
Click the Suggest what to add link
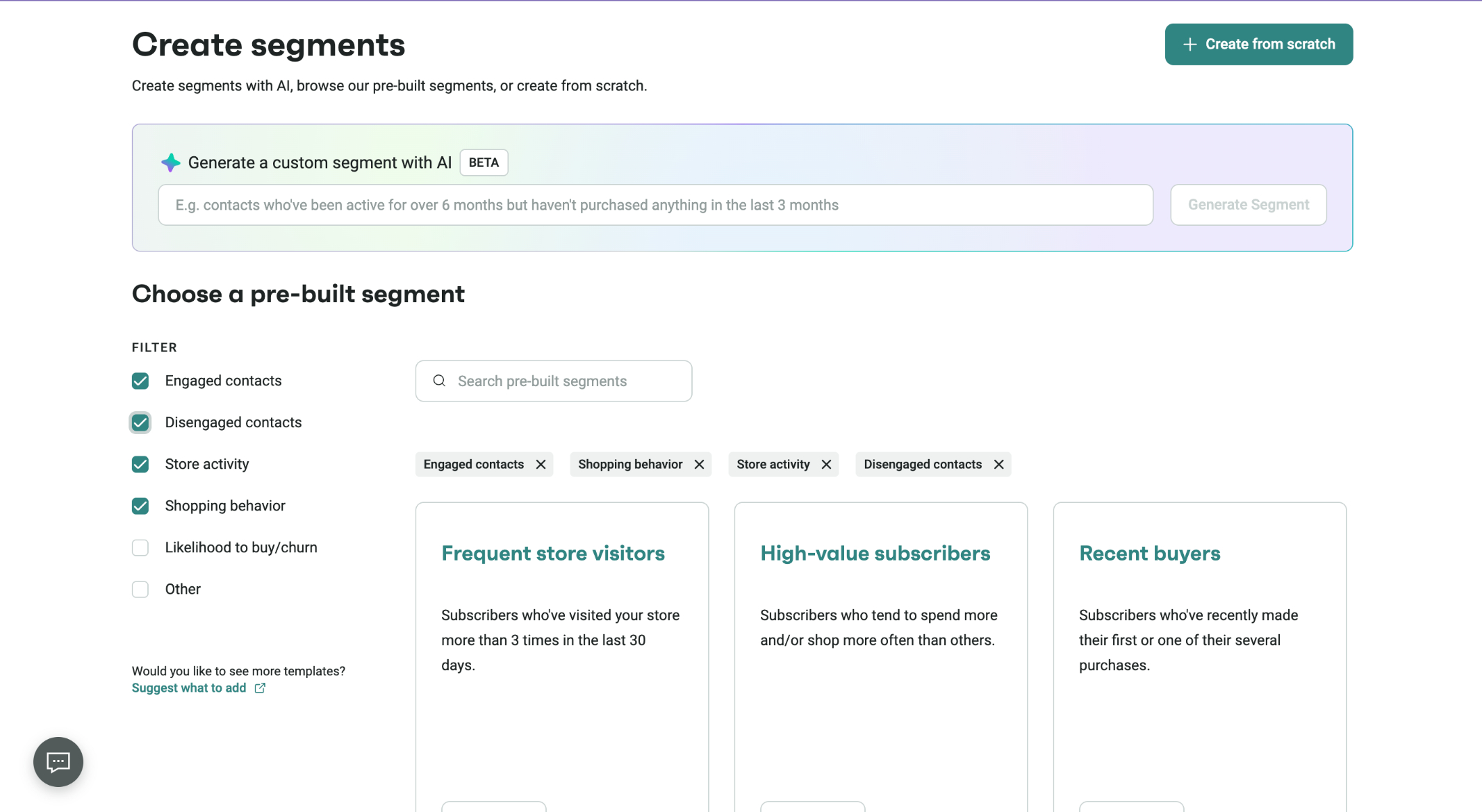189,688
